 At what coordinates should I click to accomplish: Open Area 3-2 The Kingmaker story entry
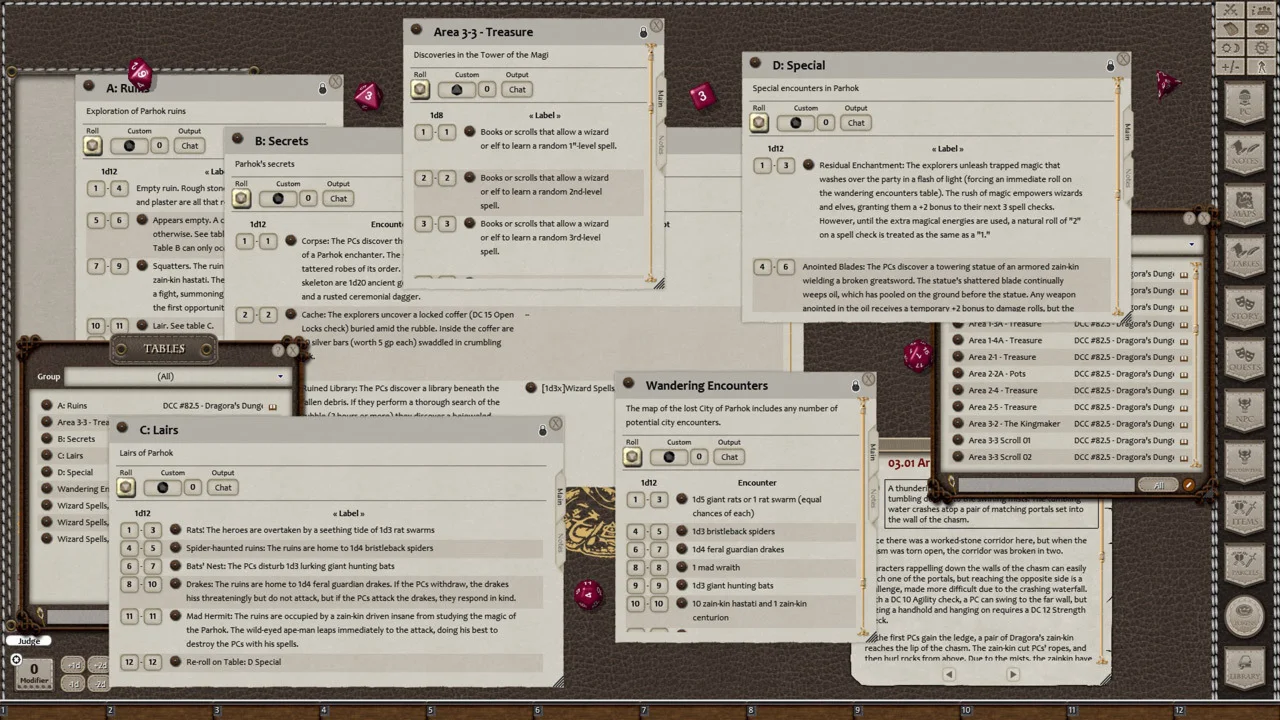1014,424
